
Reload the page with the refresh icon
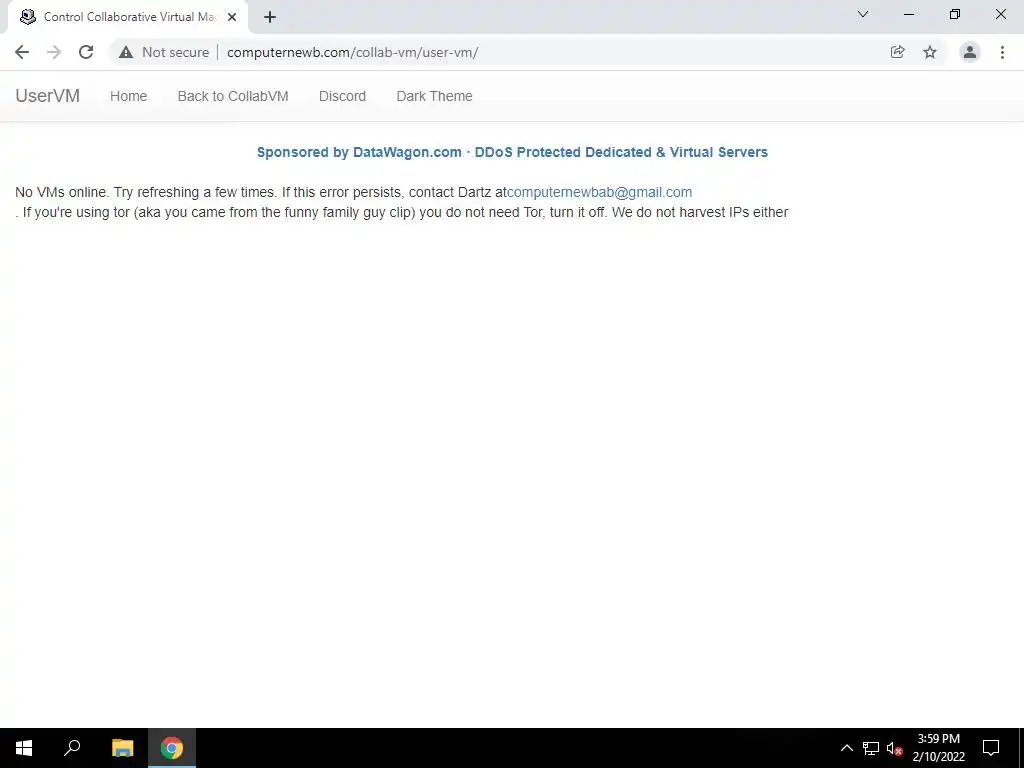coord(86,52)
